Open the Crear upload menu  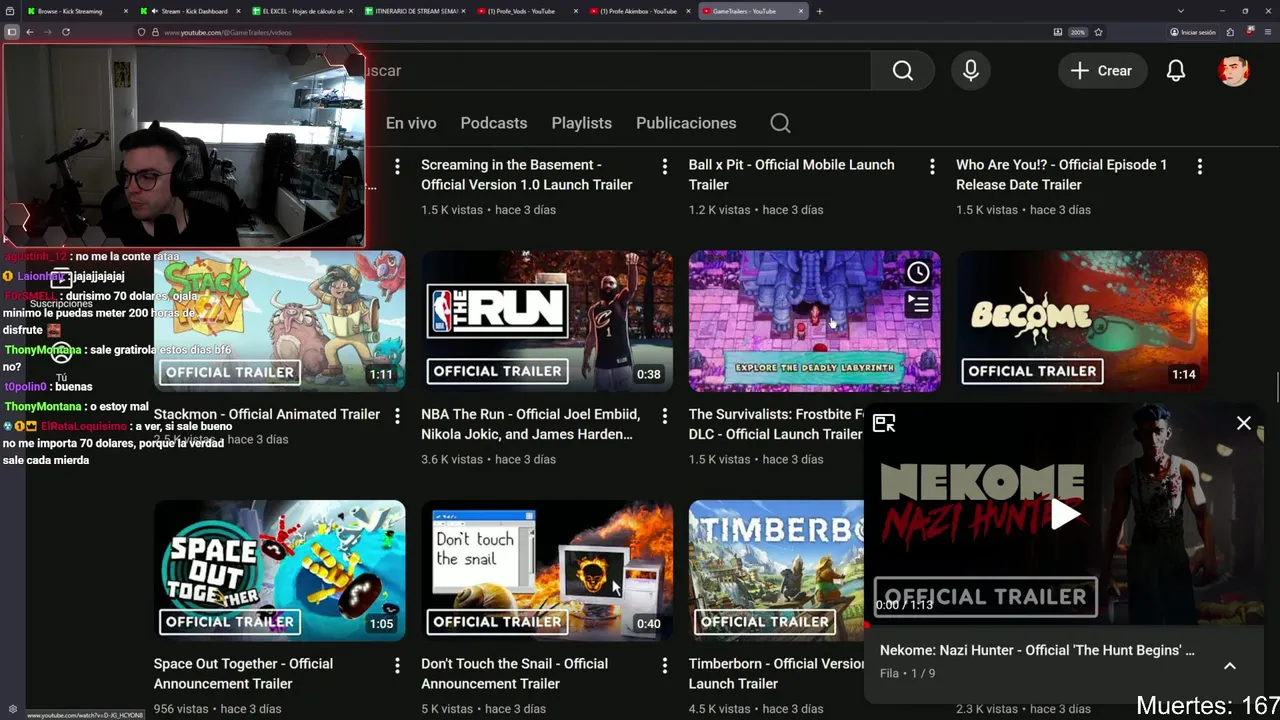(x=1102, y=71)
